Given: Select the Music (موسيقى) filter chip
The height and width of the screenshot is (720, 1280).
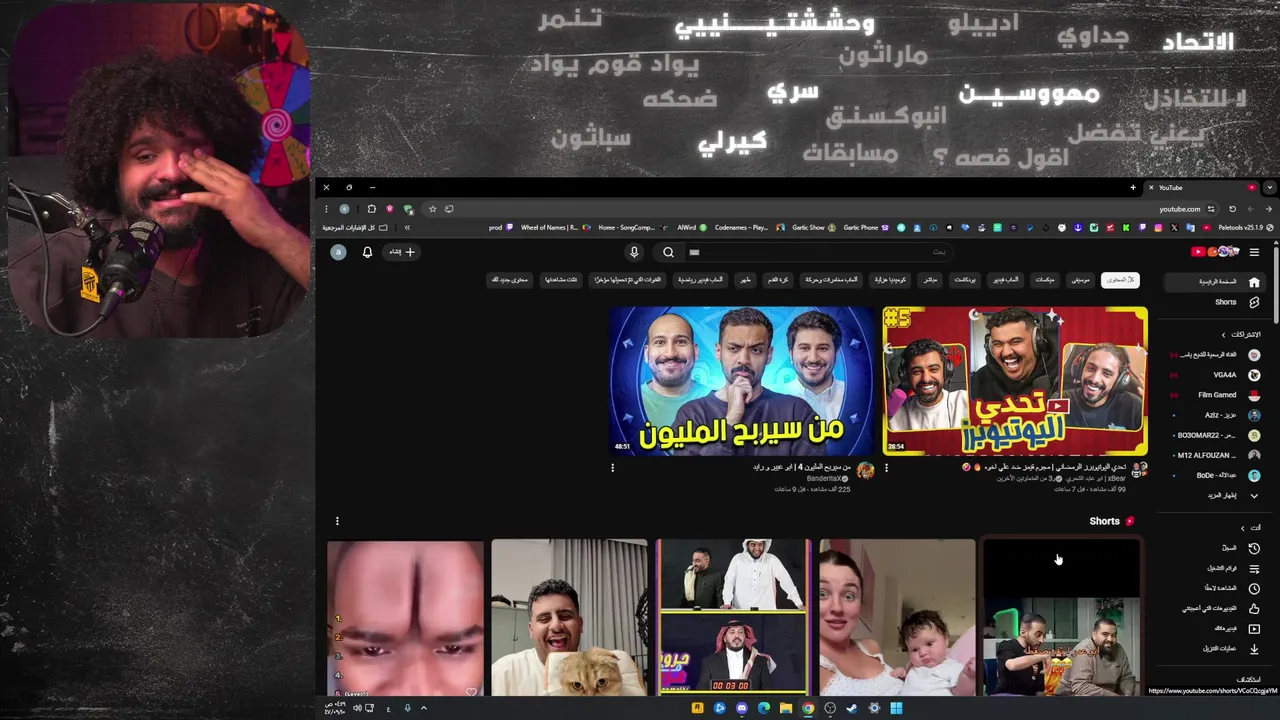Looking at the screenshot, I should click(x=1081, y=280).
